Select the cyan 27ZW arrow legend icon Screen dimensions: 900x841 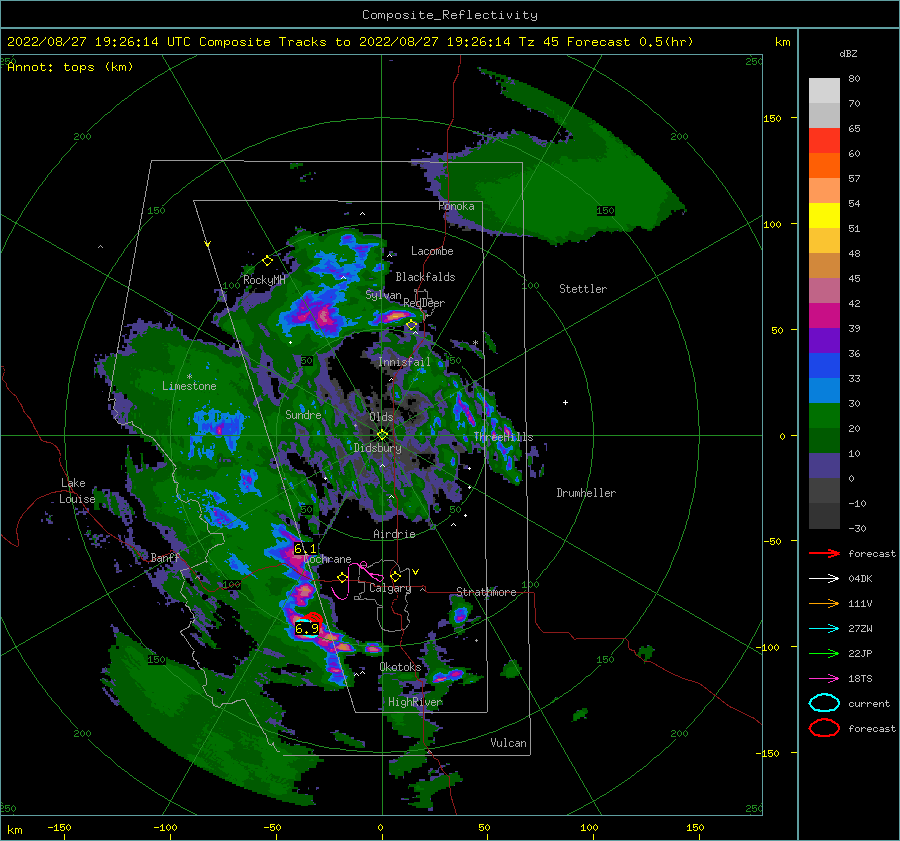click(x=824, y=629)
